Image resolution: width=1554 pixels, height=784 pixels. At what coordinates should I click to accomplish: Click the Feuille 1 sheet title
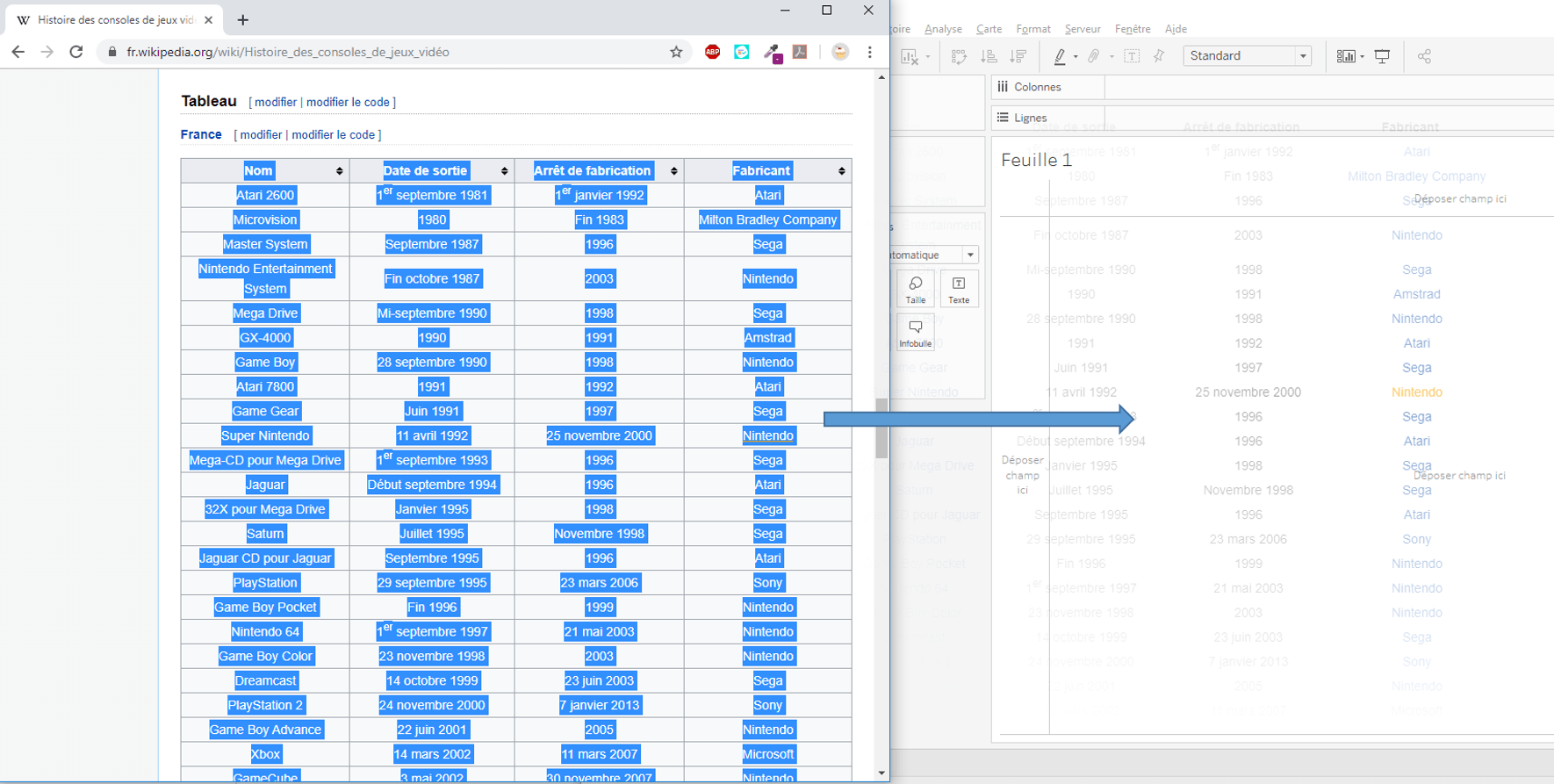click(x=1036, y=160)
